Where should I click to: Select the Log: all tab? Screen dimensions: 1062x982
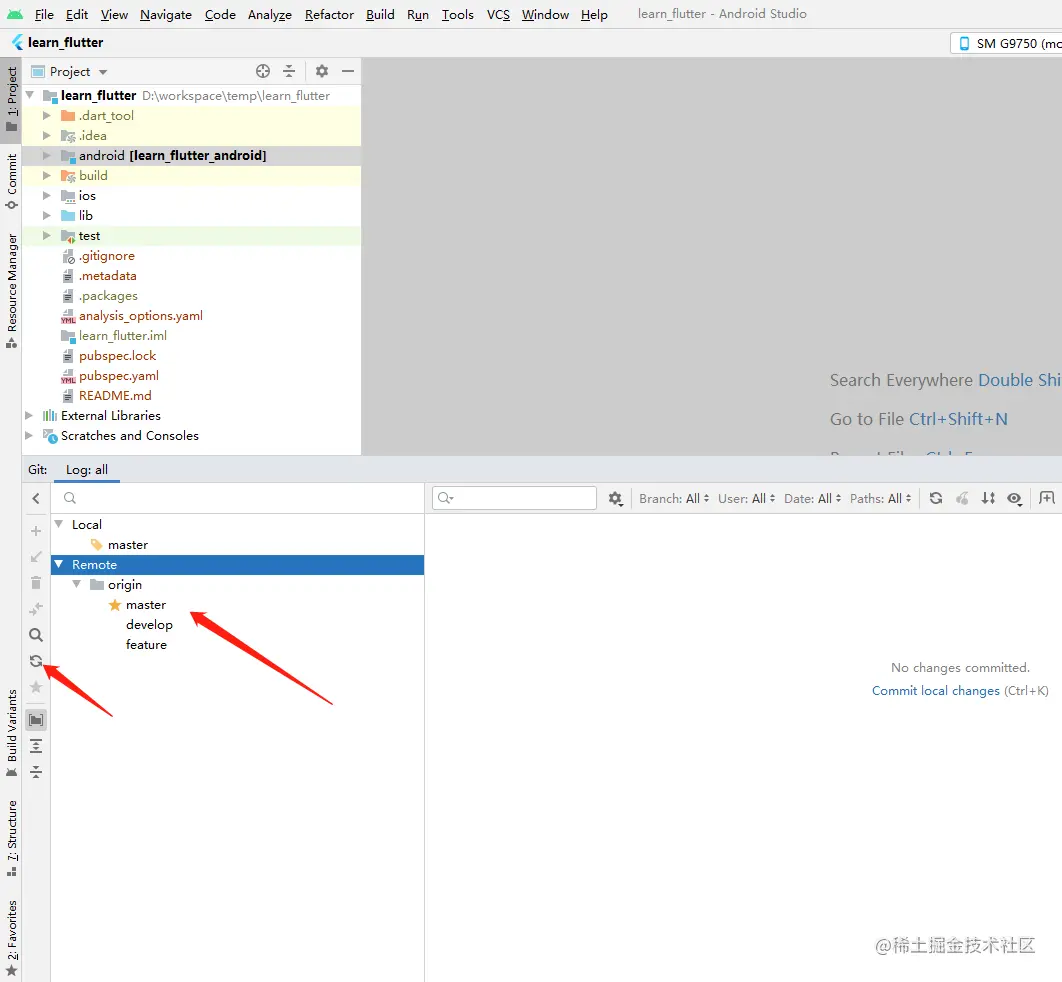tap(87, 469)
